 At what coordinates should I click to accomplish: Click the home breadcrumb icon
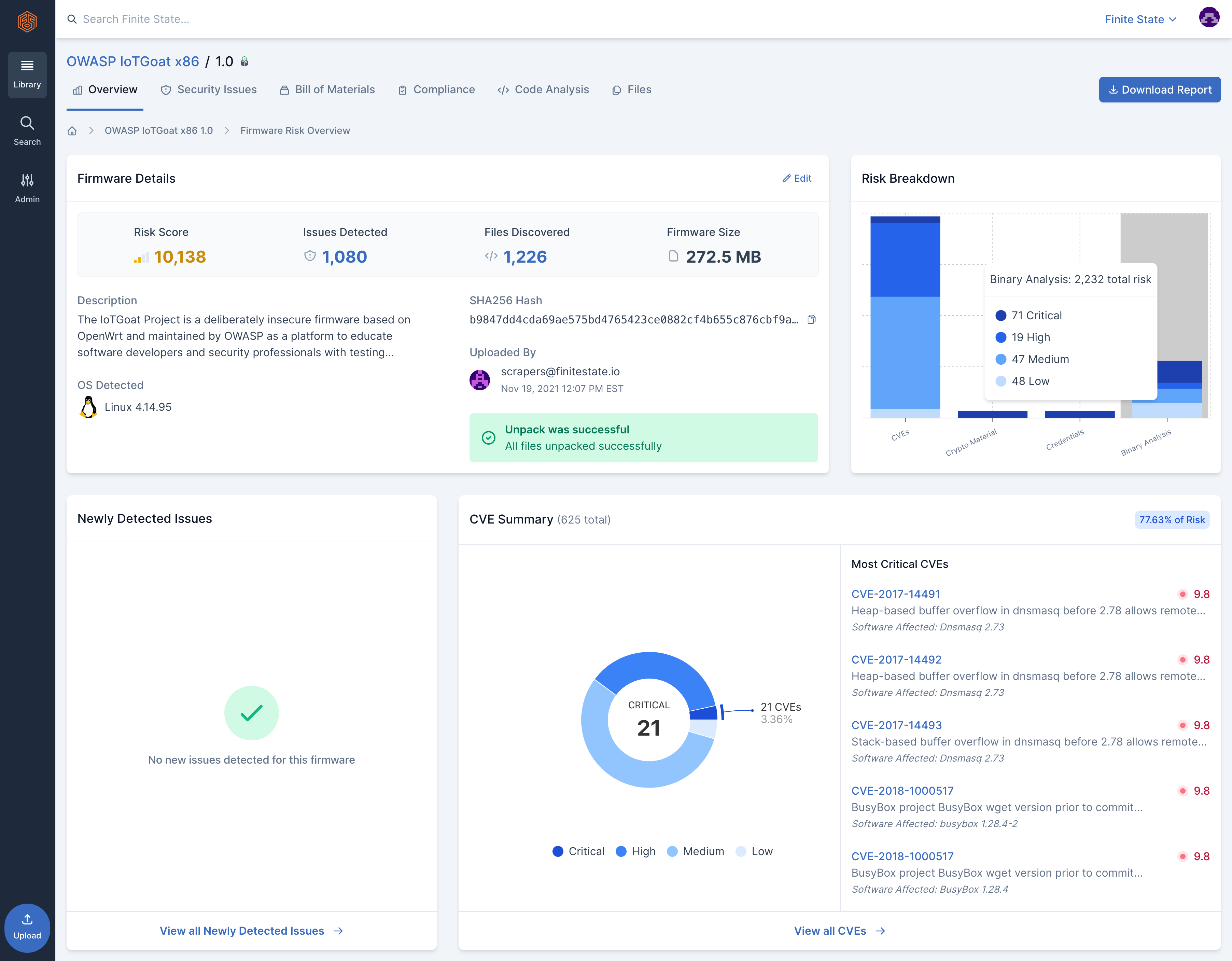72,131
